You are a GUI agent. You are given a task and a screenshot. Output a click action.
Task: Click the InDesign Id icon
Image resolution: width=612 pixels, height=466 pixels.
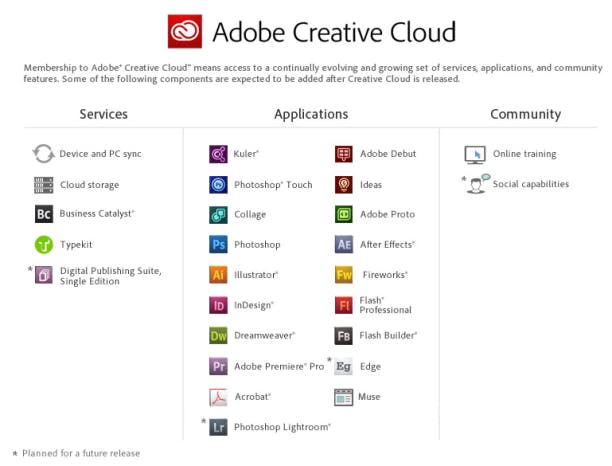click(218, 305)
